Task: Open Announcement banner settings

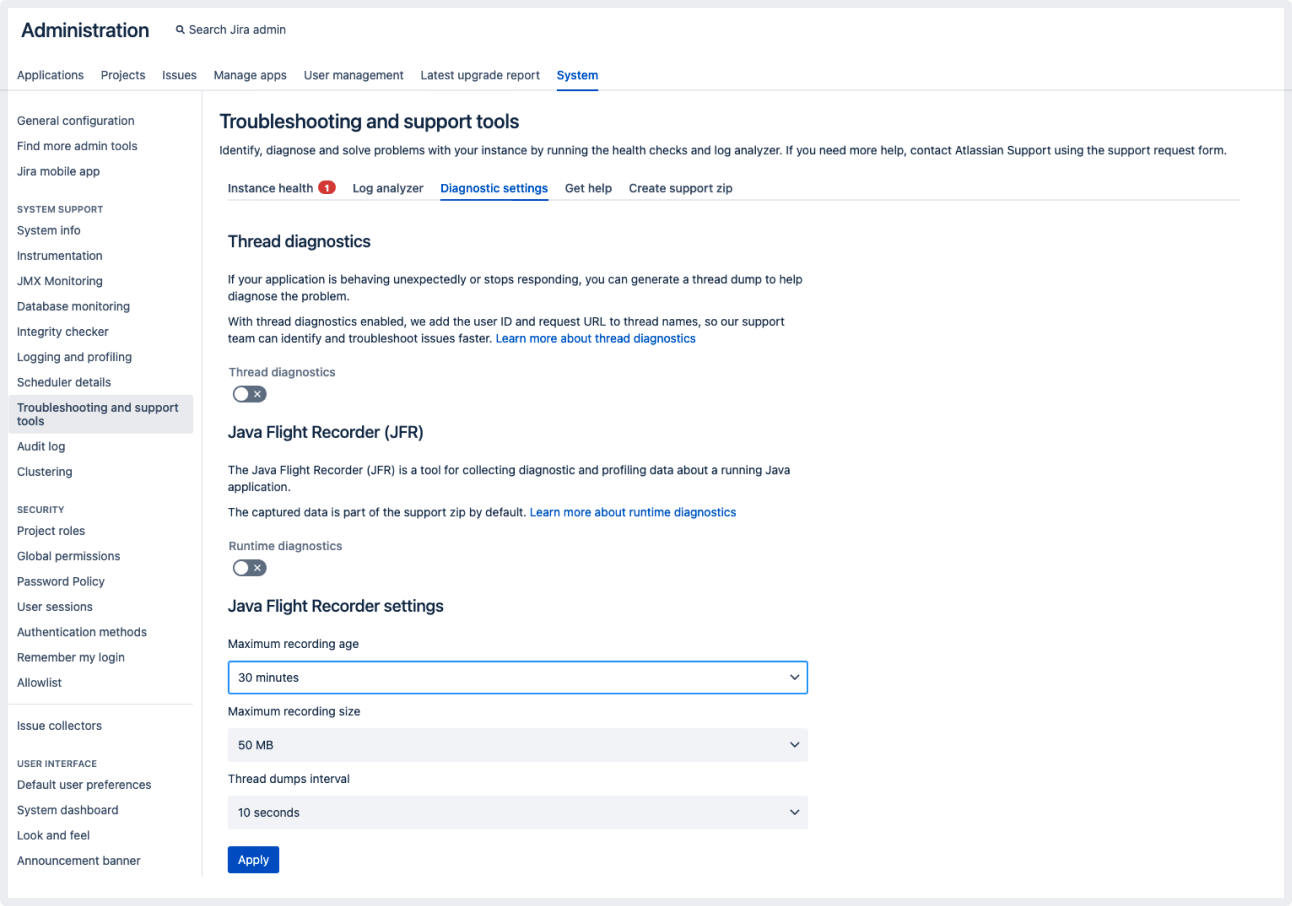Action: coord(79,861)
